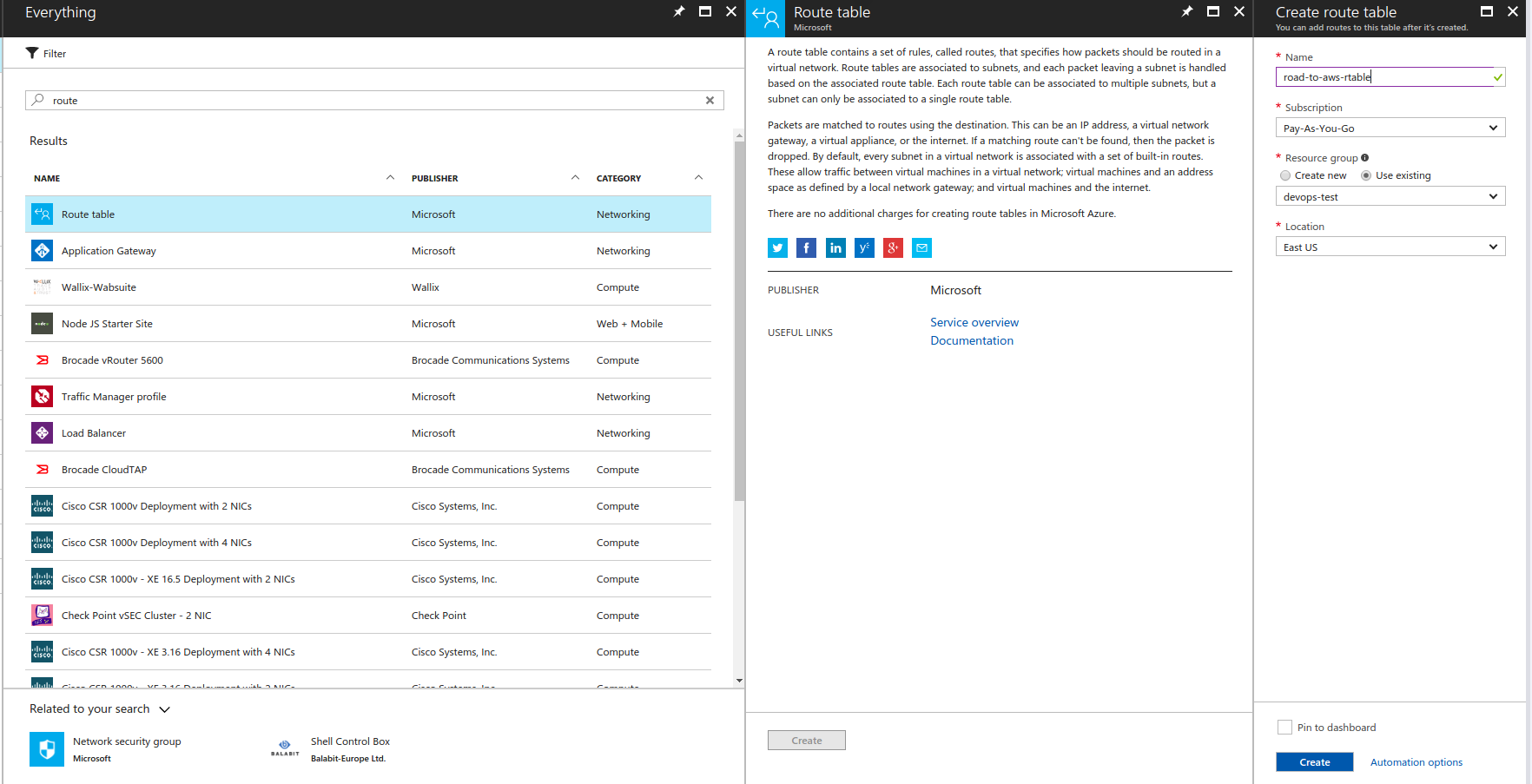1532x784 pixels.
Task: Maximize the Create route table blade
Action: coord(1487,11)
